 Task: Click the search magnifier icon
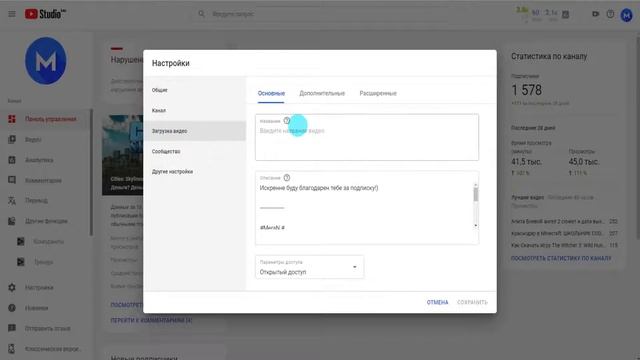[x=201, y=14]
